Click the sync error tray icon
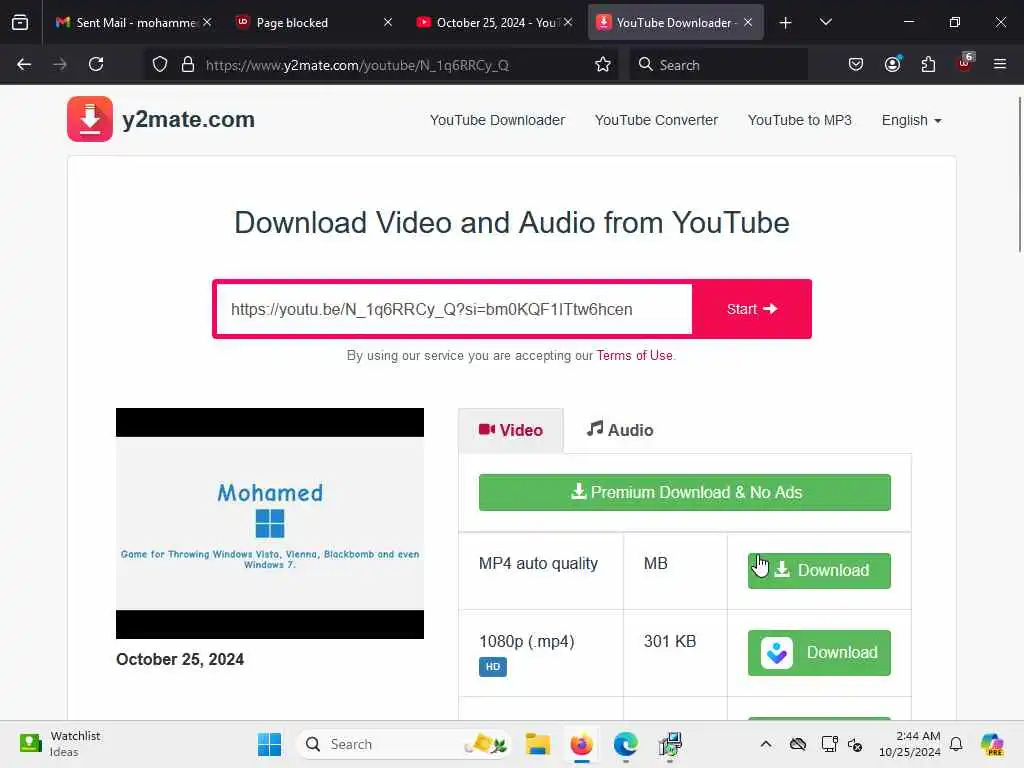 pos(855,744)
